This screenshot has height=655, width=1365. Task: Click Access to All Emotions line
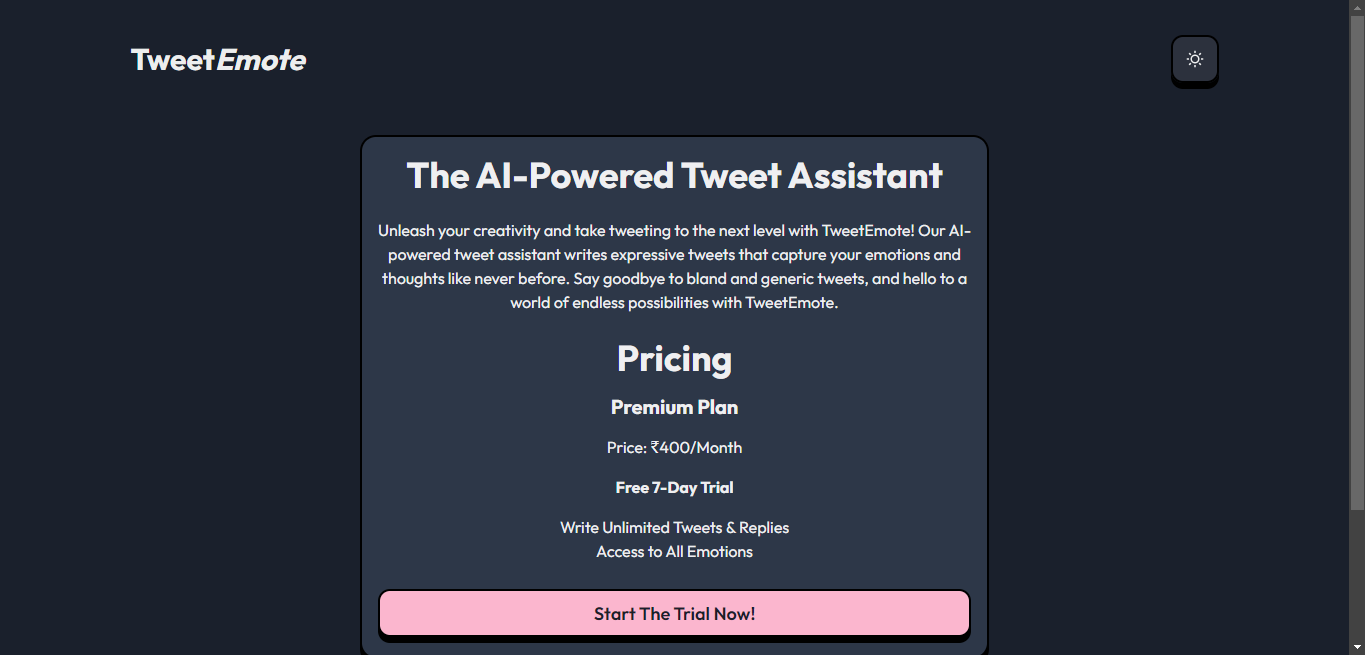[x=674, y=551]
